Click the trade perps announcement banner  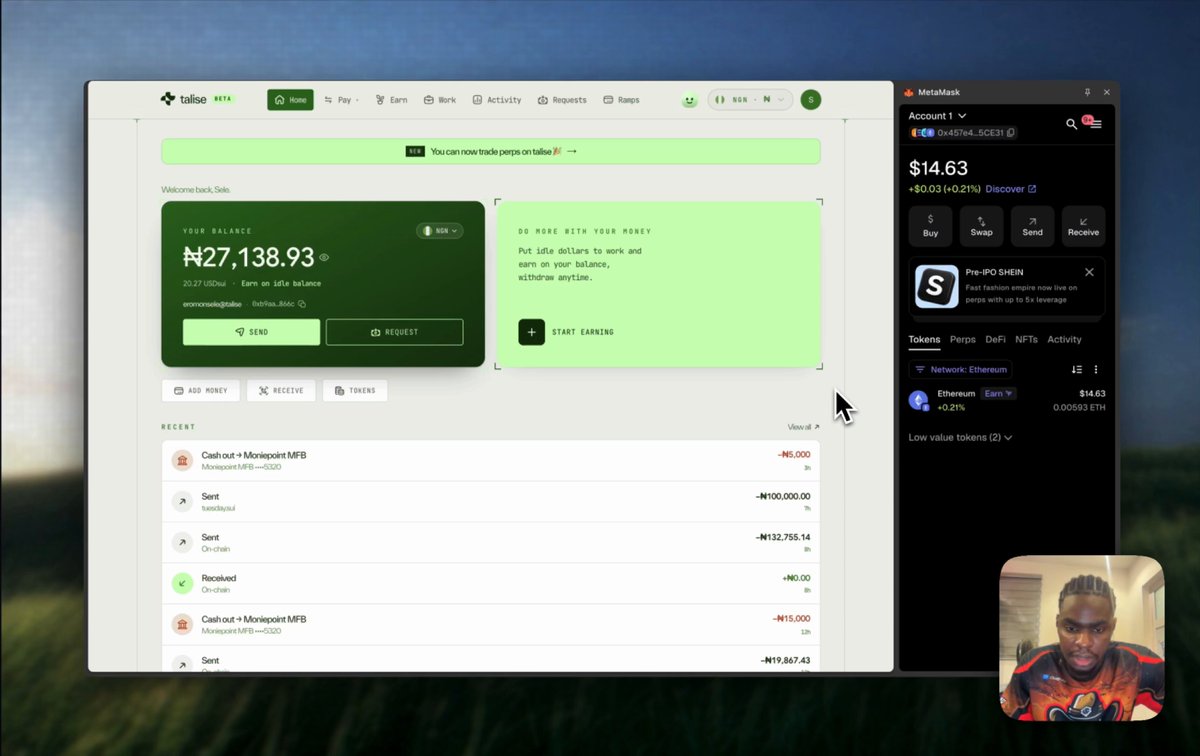click(491, 151)
